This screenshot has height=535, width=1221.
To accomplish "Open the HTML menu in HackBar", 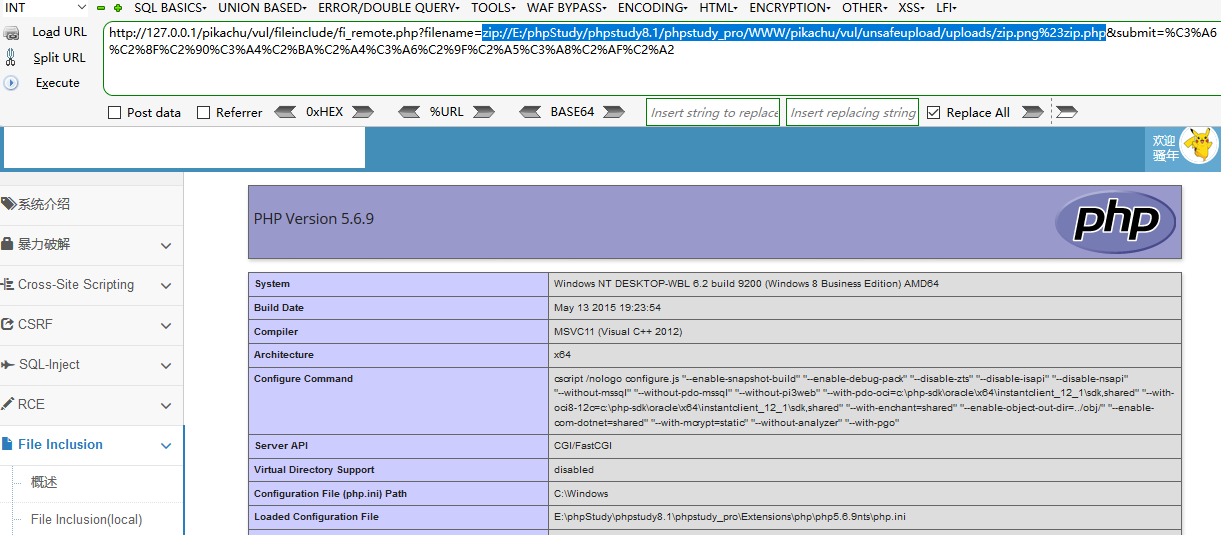I will 718,8.
